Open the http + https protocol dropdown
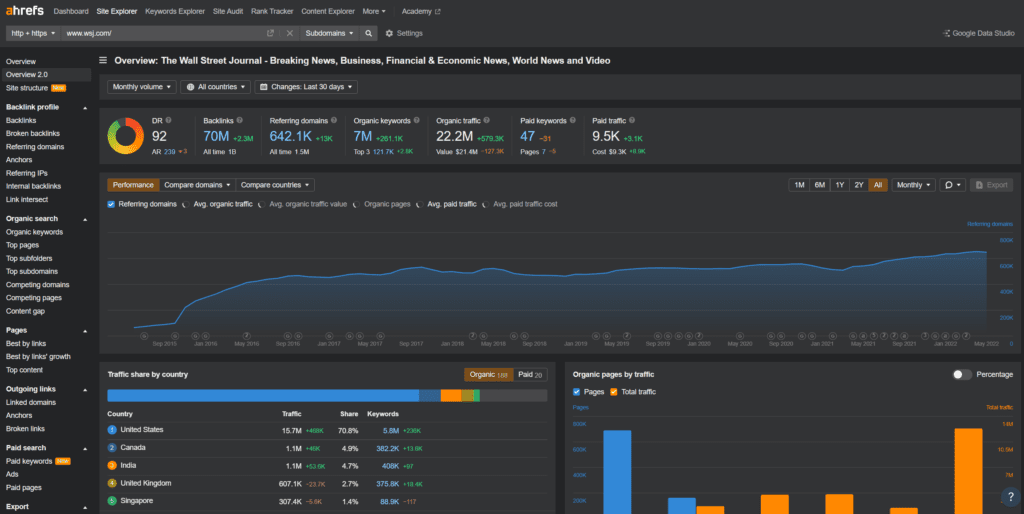This screenshot has width=1024, height=514. tap(33, 33)
